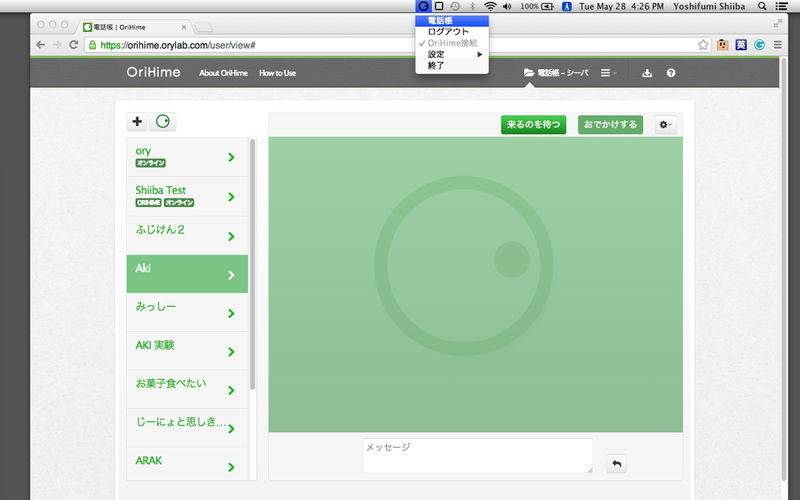Click the Bluetooth icon in the menu bar
800x500 pixels.
(x=472, y=6)
